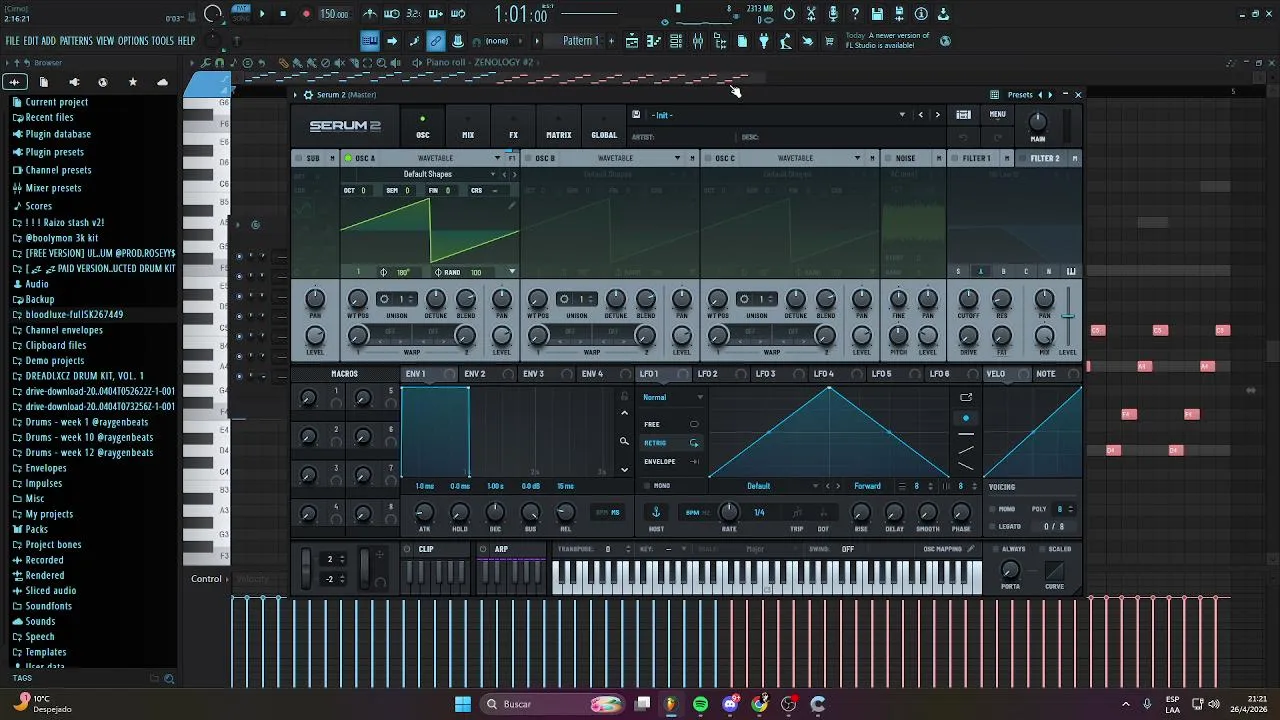Check the SCALED checkbox

(x=1041, y=549)
